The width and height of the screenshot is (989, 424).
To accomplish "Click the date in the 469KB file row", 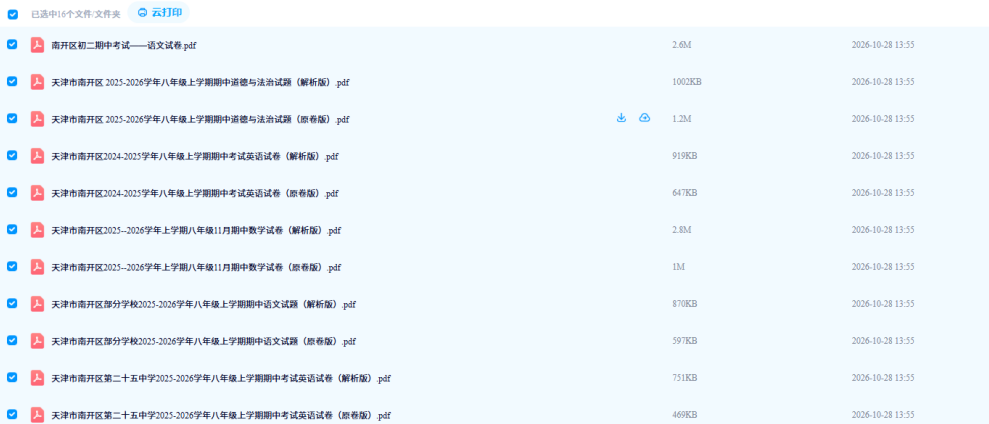I will point(883,415).
